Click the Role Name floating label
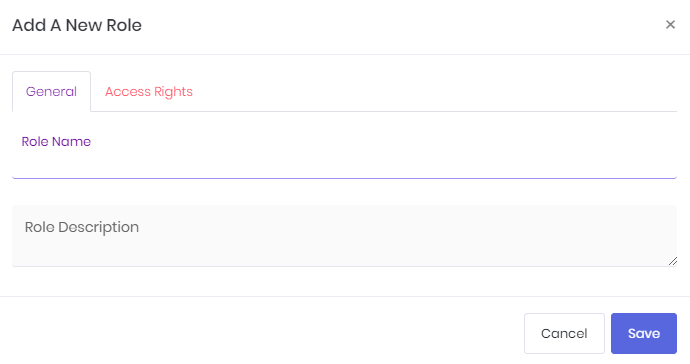The image size is (690, 364). 56,141
